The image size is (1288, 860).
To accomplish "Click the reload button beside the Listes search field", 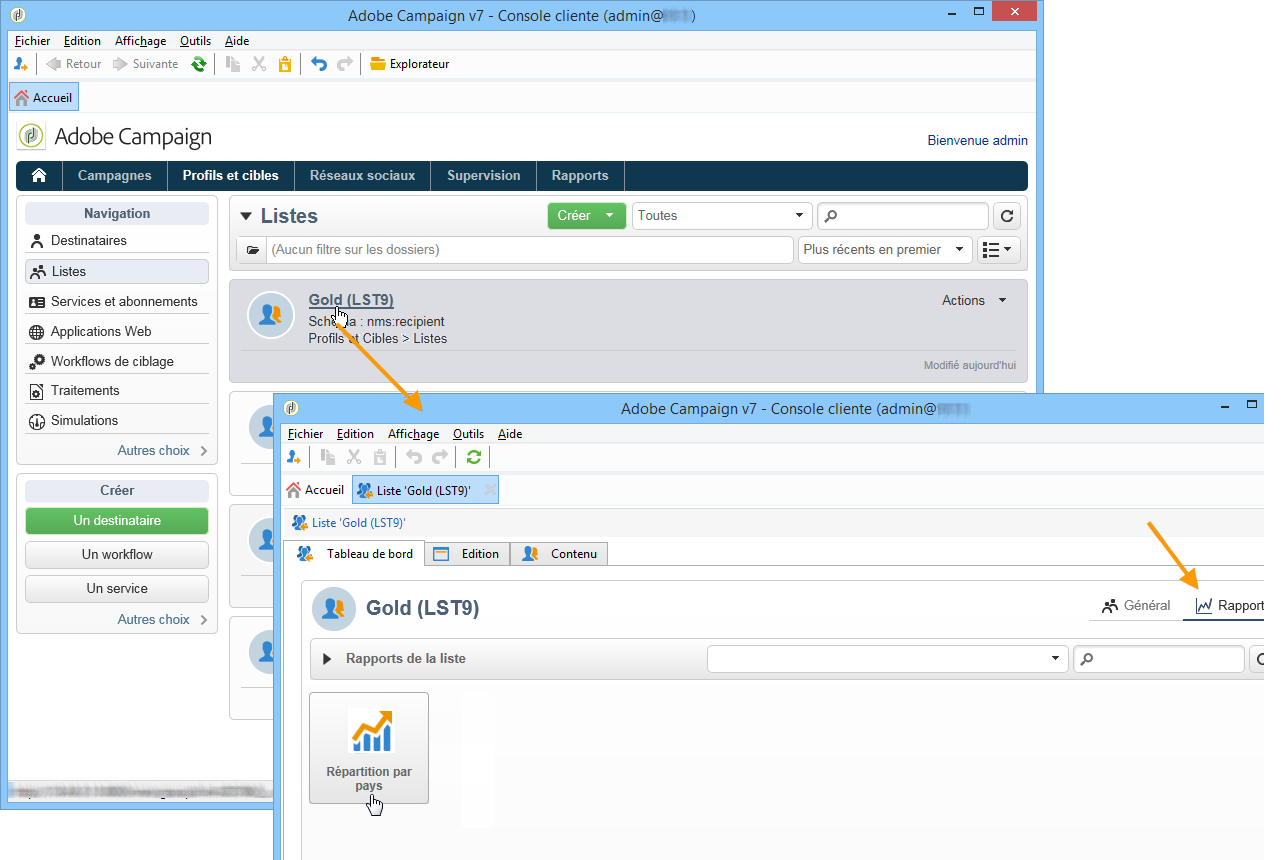I will pos(1008,216).
